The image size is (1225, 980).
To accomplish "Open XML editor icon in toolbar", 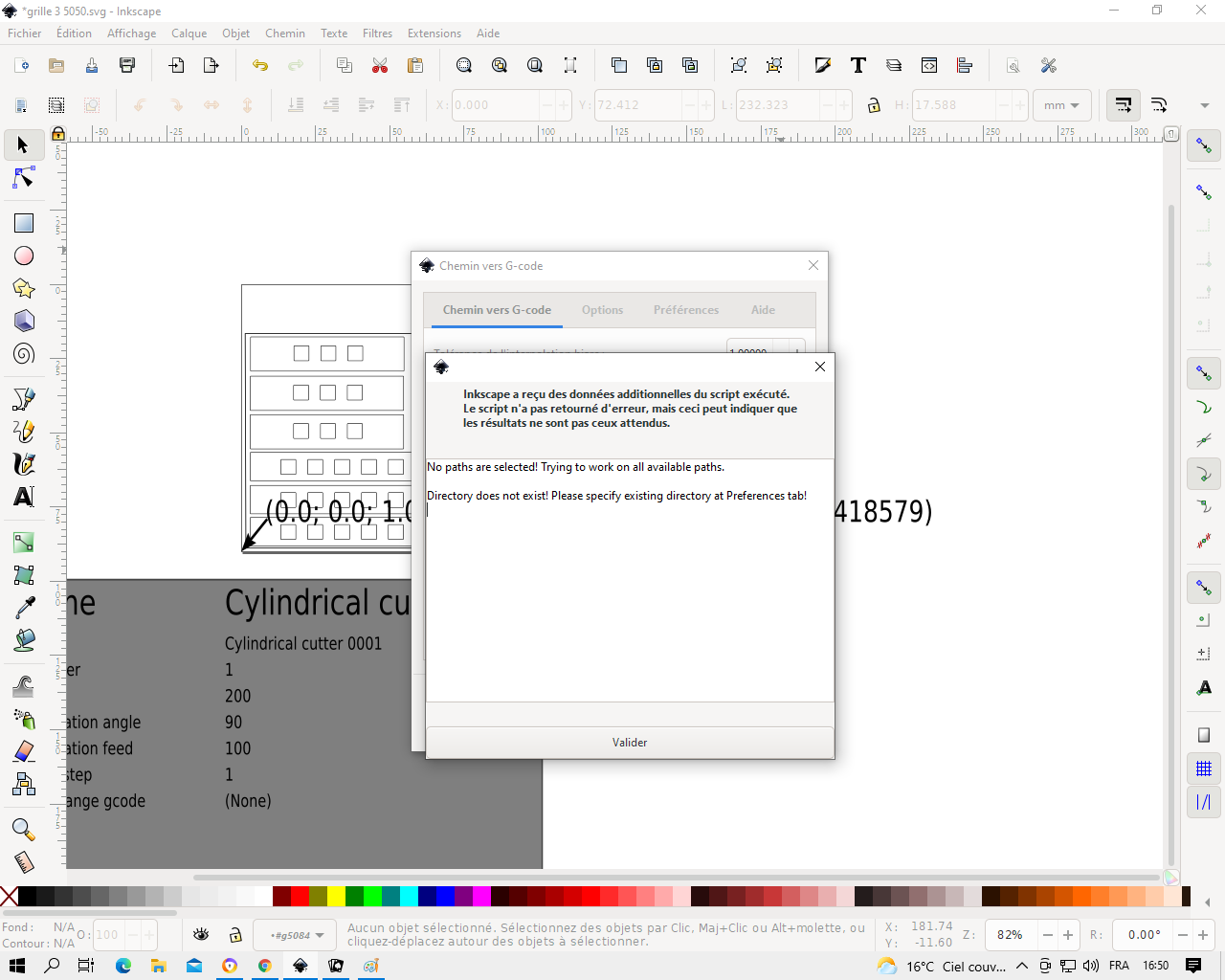I will point(929,65).
